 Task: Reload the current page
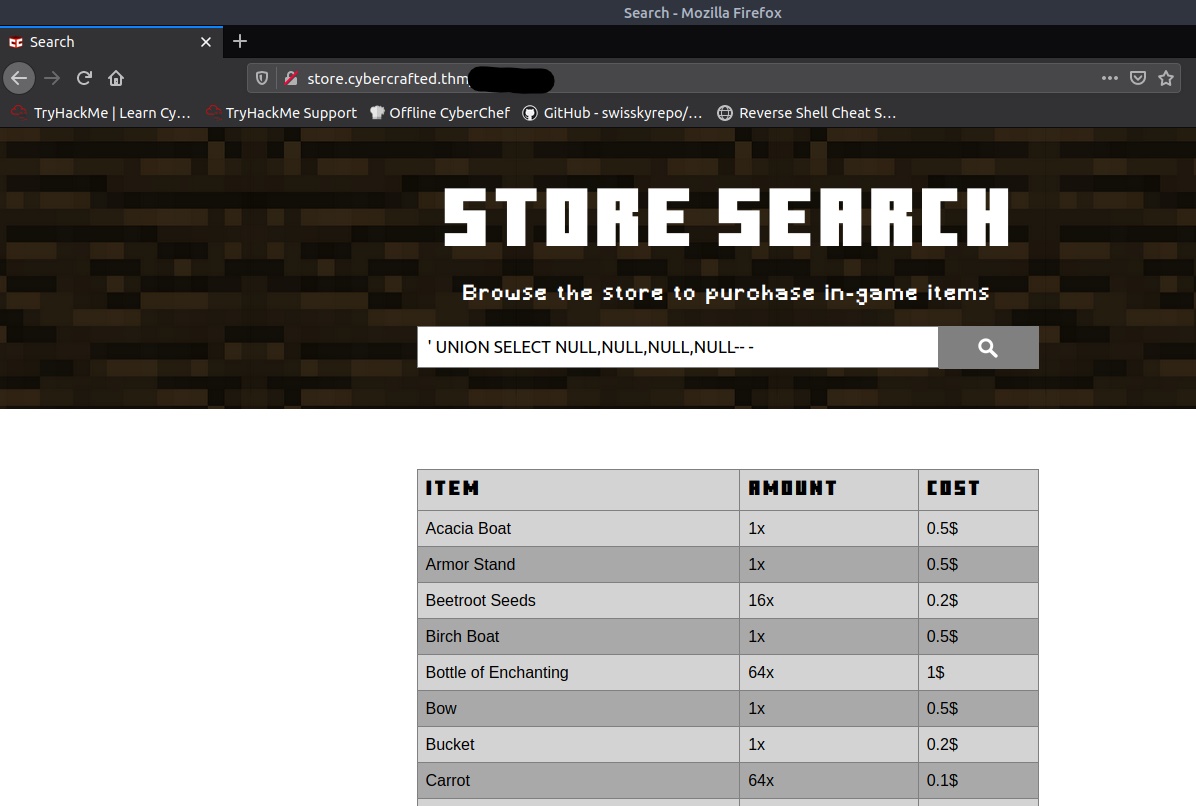tap(84, 78)
